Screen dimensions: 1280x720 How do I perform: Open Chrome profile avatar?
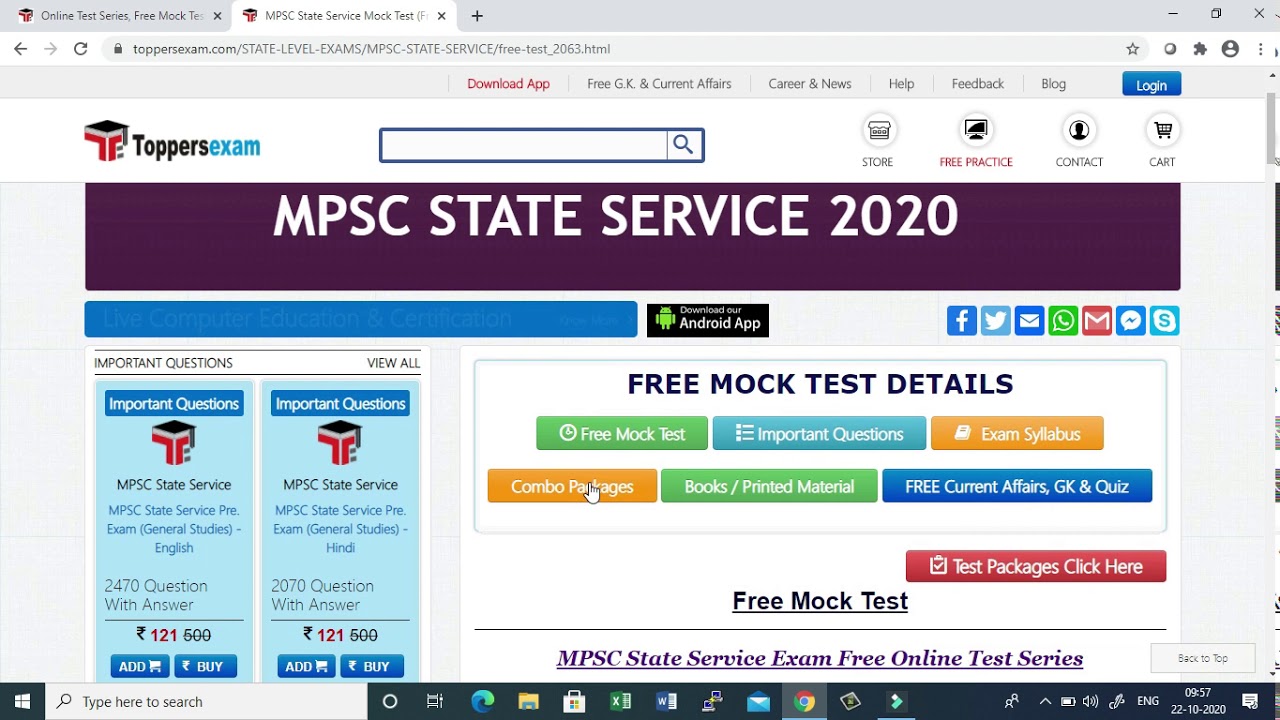1230,49
